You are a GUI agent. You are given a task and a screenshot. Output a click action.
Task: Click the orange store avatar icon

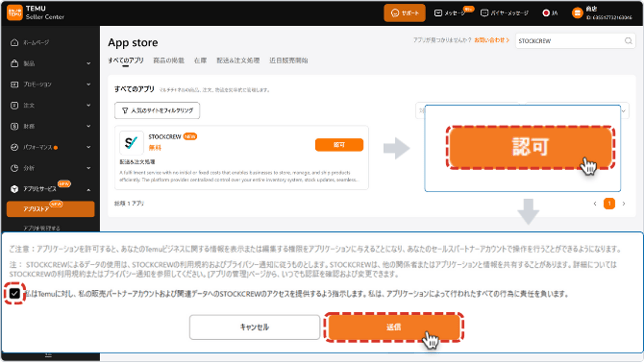click(x=577, y=13)
